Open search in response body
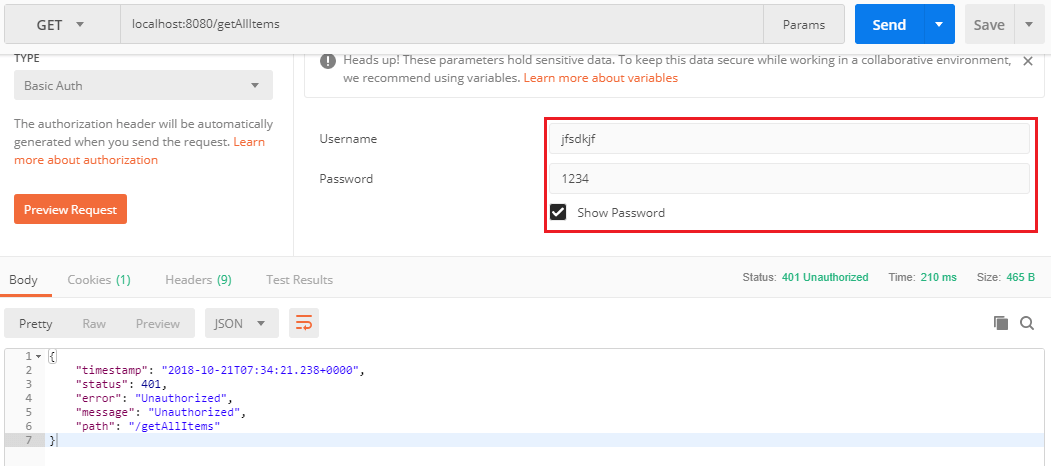 [x=1027, y=323]
